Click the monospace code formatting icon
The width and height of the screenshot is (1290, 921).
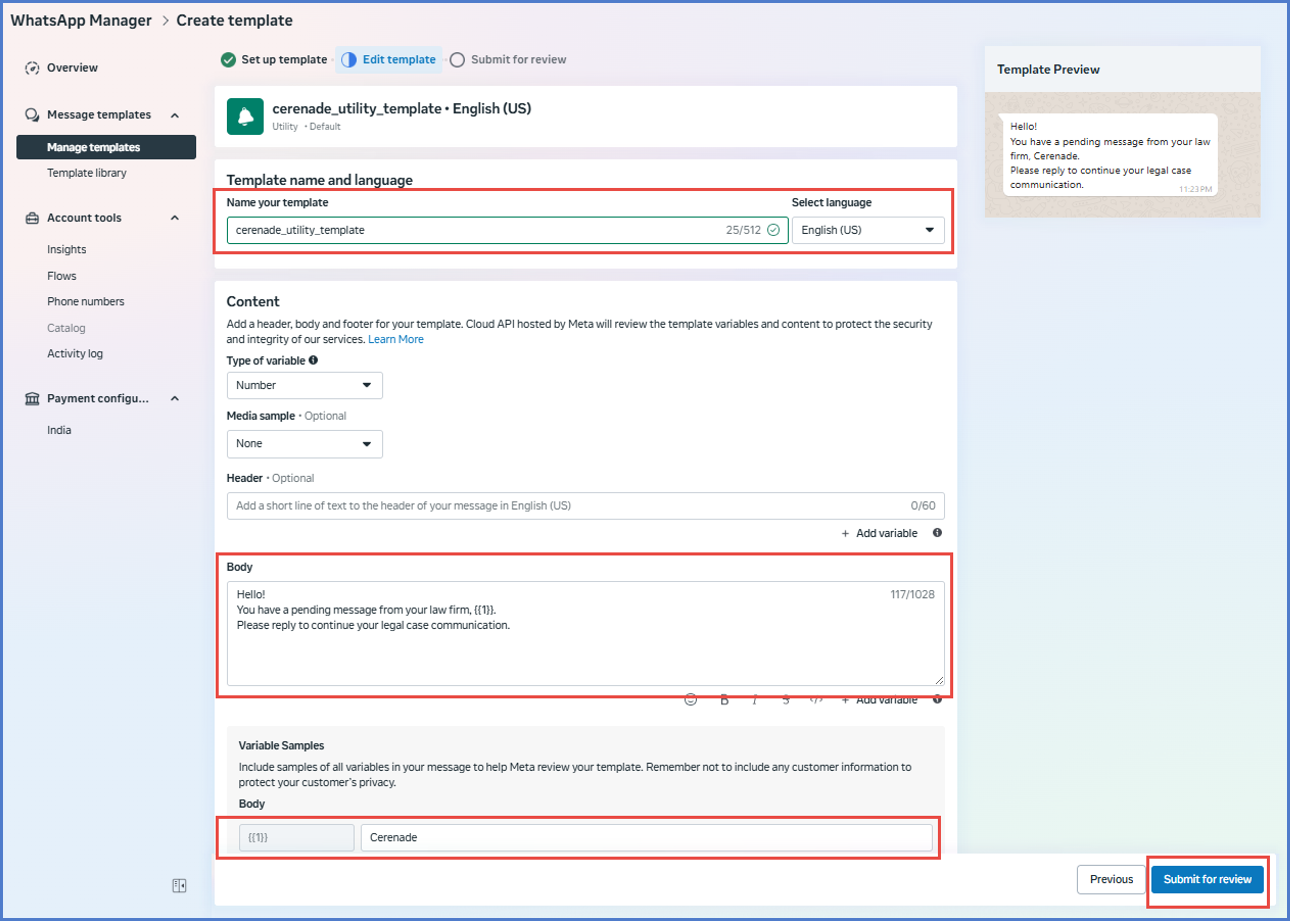(x=816, y=700)
